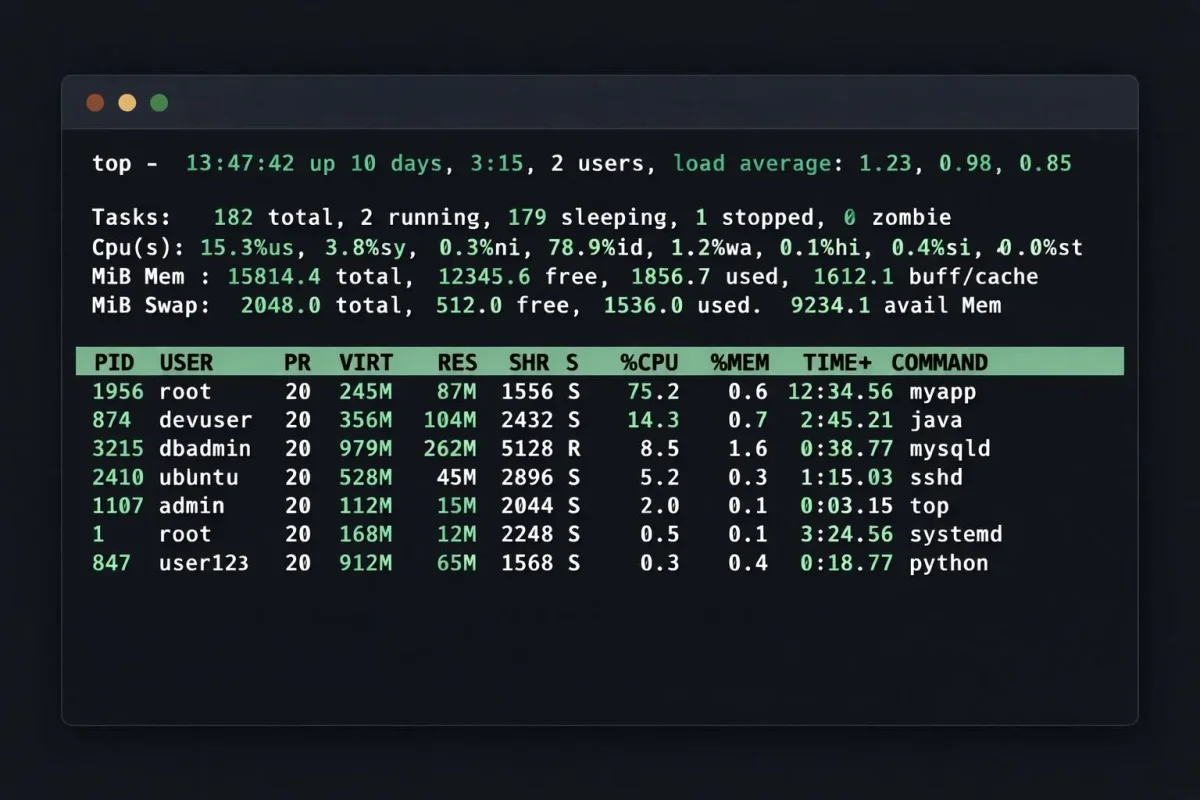Click the USER column header
The height and width of the screenshot is (800, 1200).
point(186,362)
